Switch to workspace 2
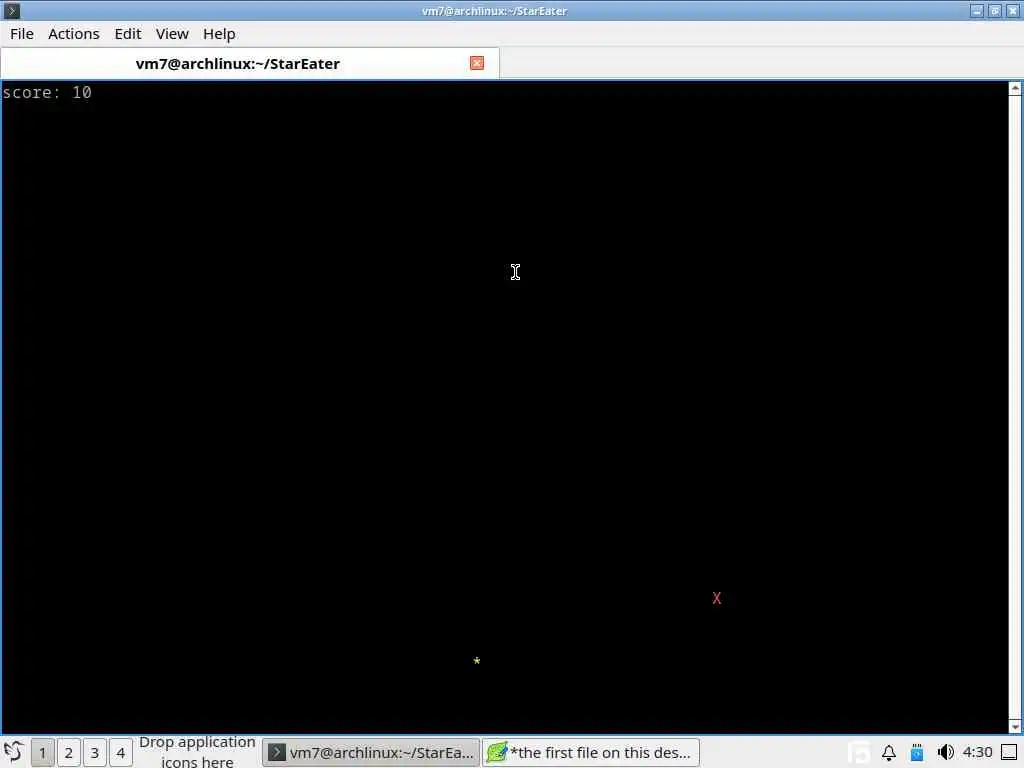 tap(69, 752)
